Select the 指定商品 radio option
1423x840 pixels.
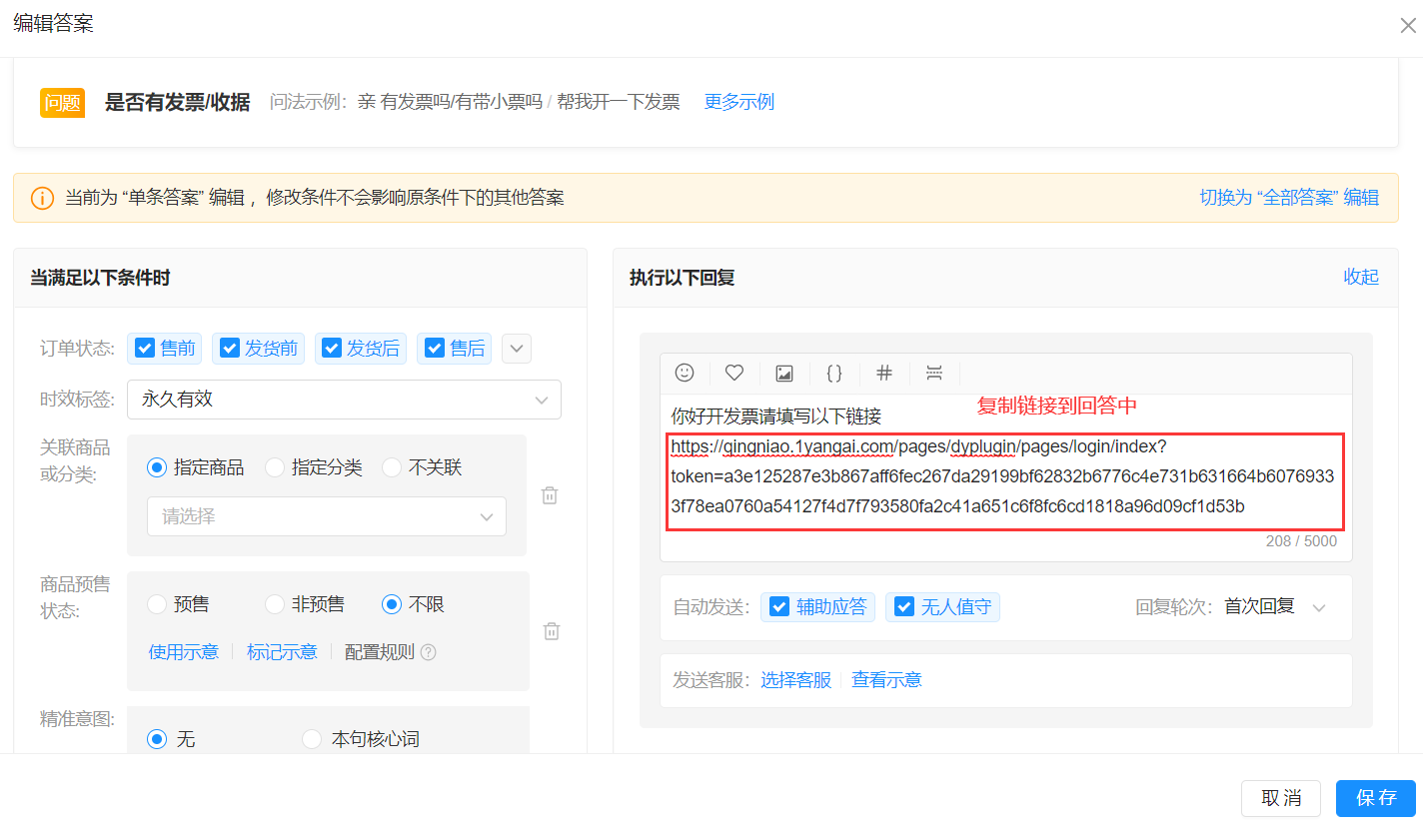coord(157,467)
